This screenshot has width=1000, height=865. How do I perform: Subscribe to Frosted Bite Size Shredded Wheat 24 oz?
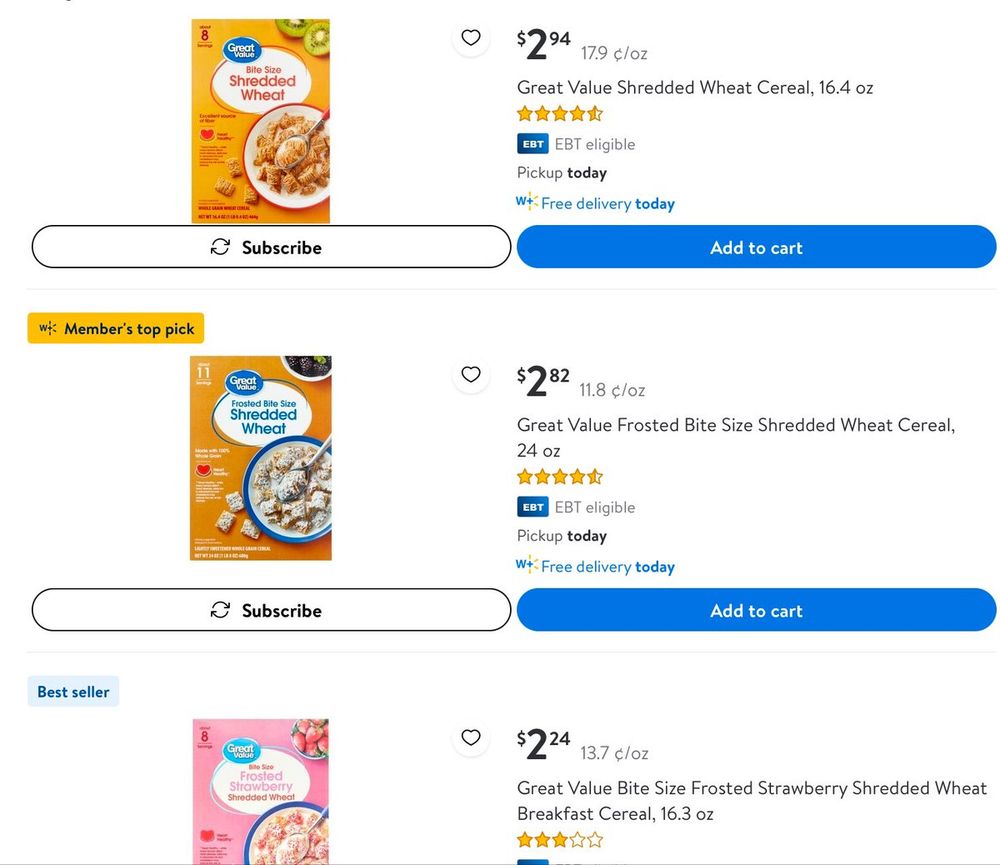271,610
